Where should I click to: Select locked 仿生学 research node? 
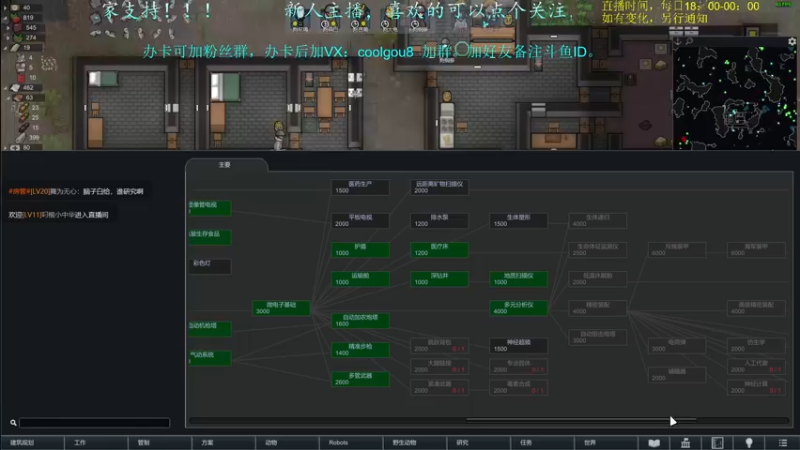click(756, 345)
